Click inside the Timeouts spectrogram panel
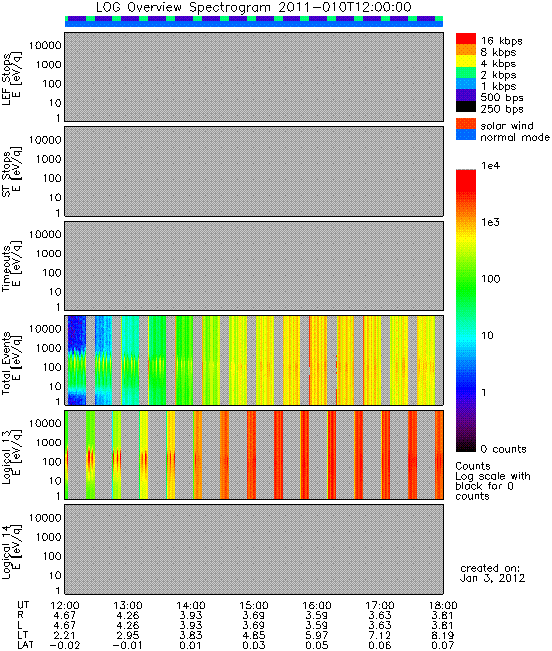This screenshot has width=552, height=651. pyautogui.click(x=254, y=266)
